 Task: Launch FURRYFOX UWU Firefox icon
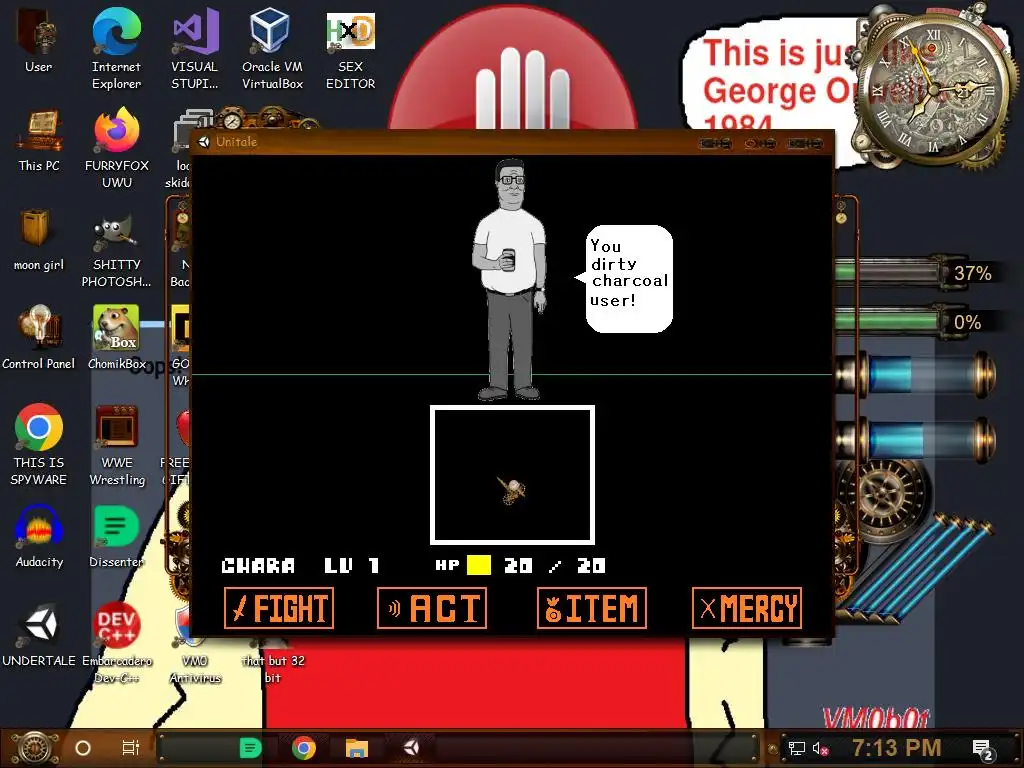(116, 148)
